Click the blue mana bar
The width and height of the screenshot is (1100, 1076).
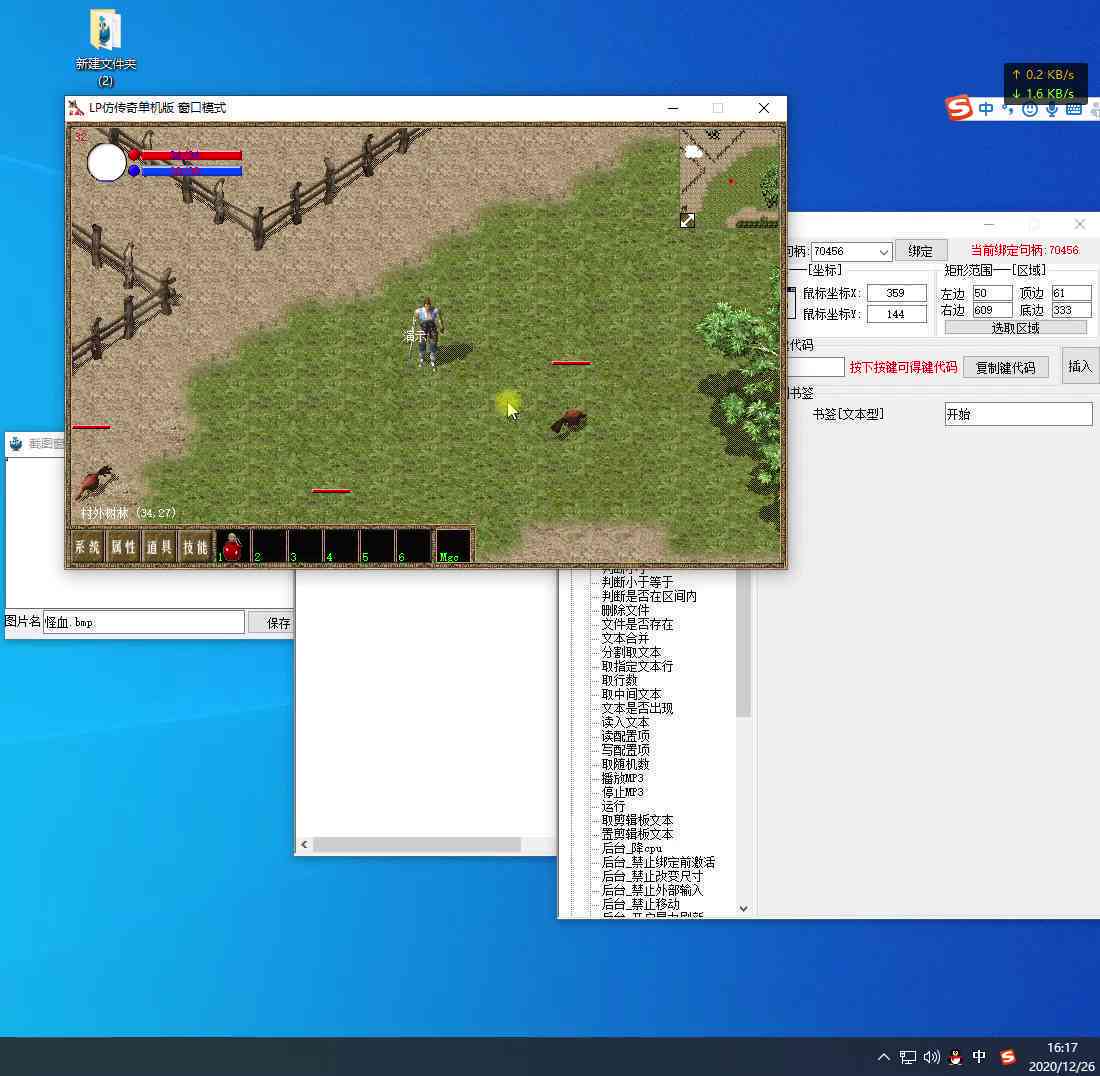(191, 170)
